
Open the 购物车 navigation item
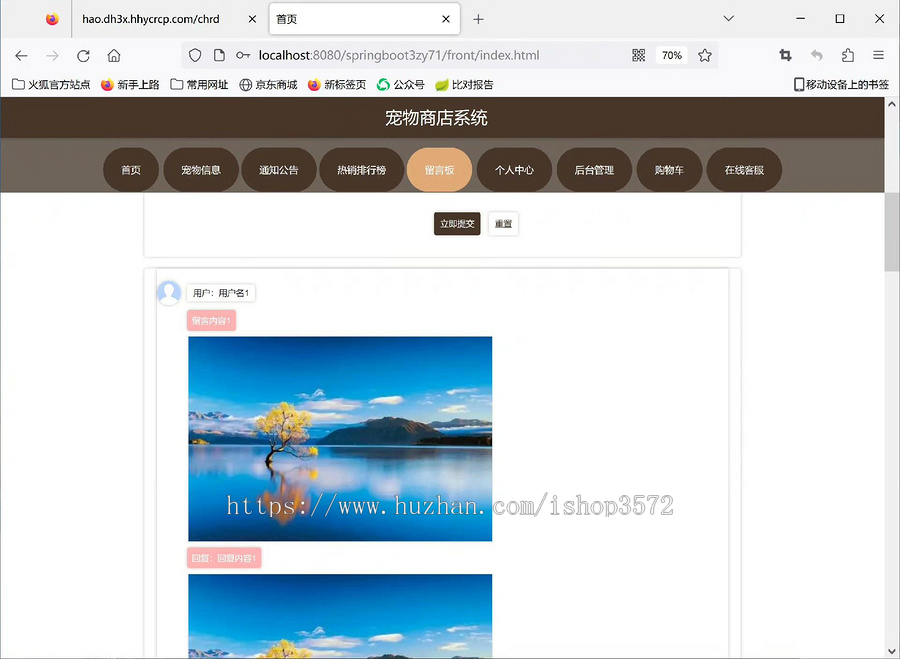pyautogui.click(x=669, y=170)
